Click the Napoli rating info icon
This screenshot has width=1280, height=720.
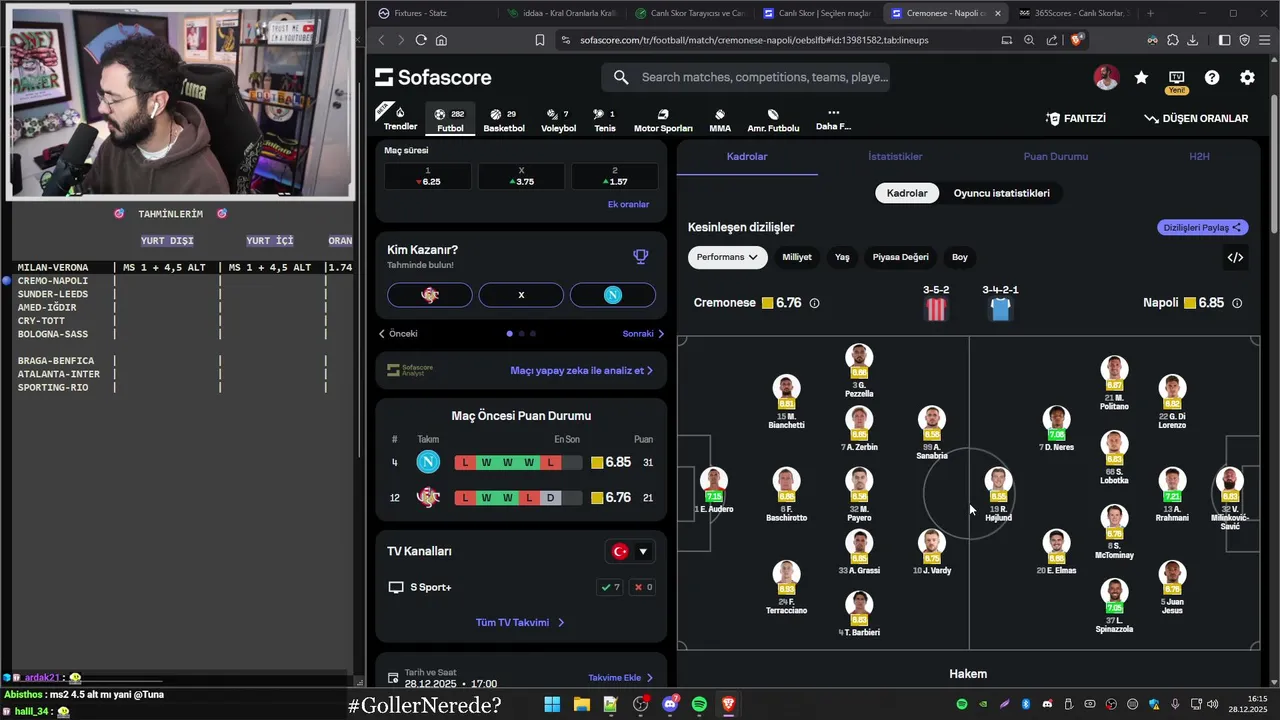(x=1237, y=303)
